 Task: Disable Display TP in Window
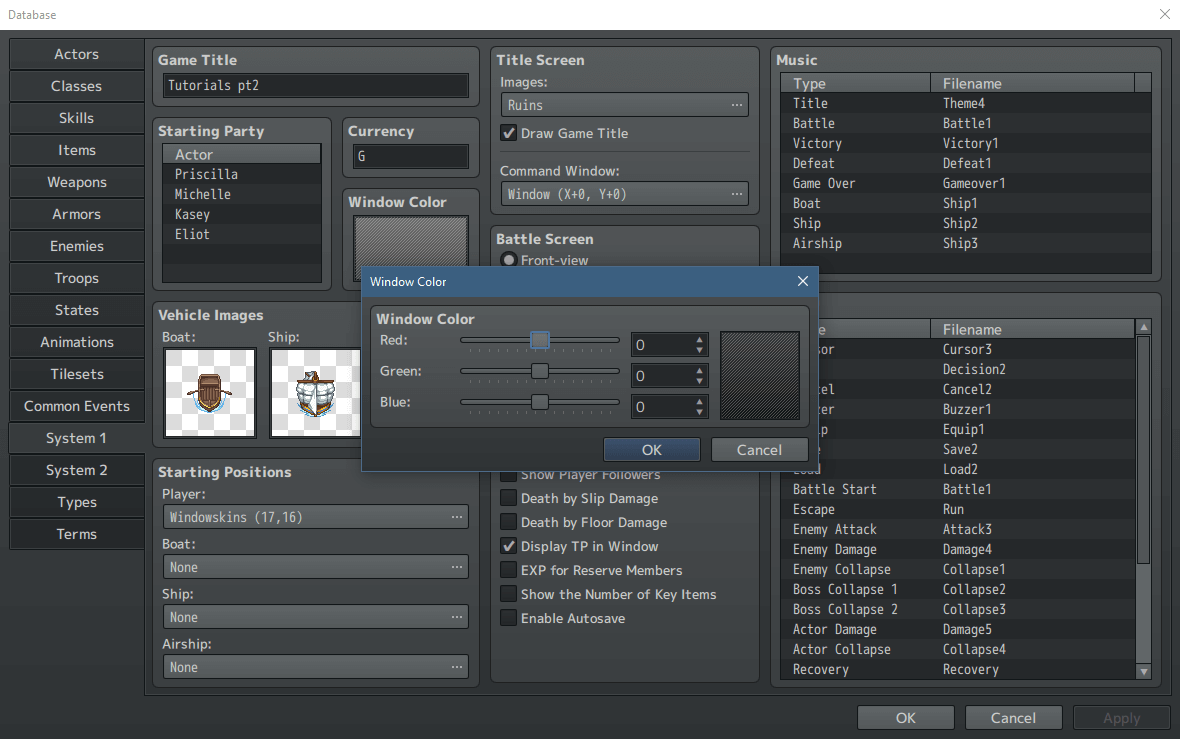508,546
